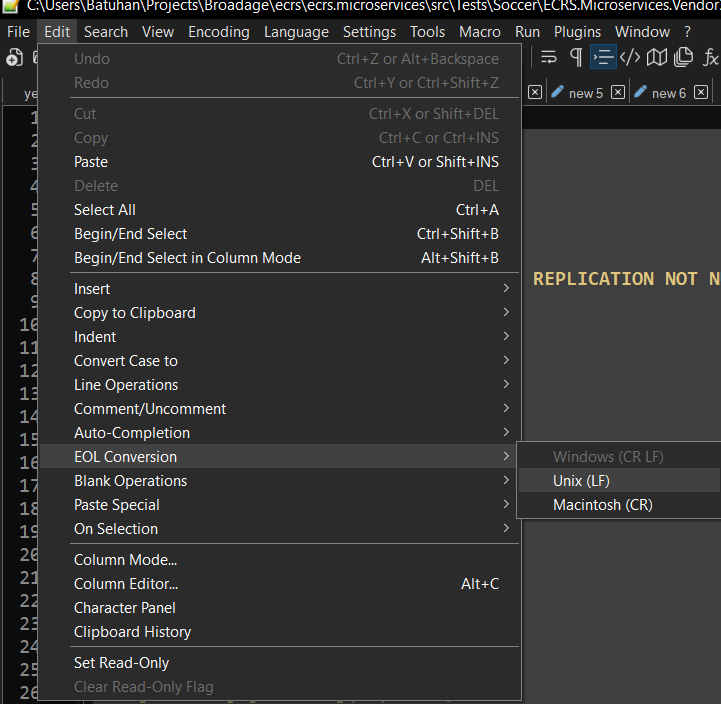Image resolution: width=721 pixels, height=704 pixels.
Task: Toggle the Show Indent Guide icon
Action: [603, 58]
